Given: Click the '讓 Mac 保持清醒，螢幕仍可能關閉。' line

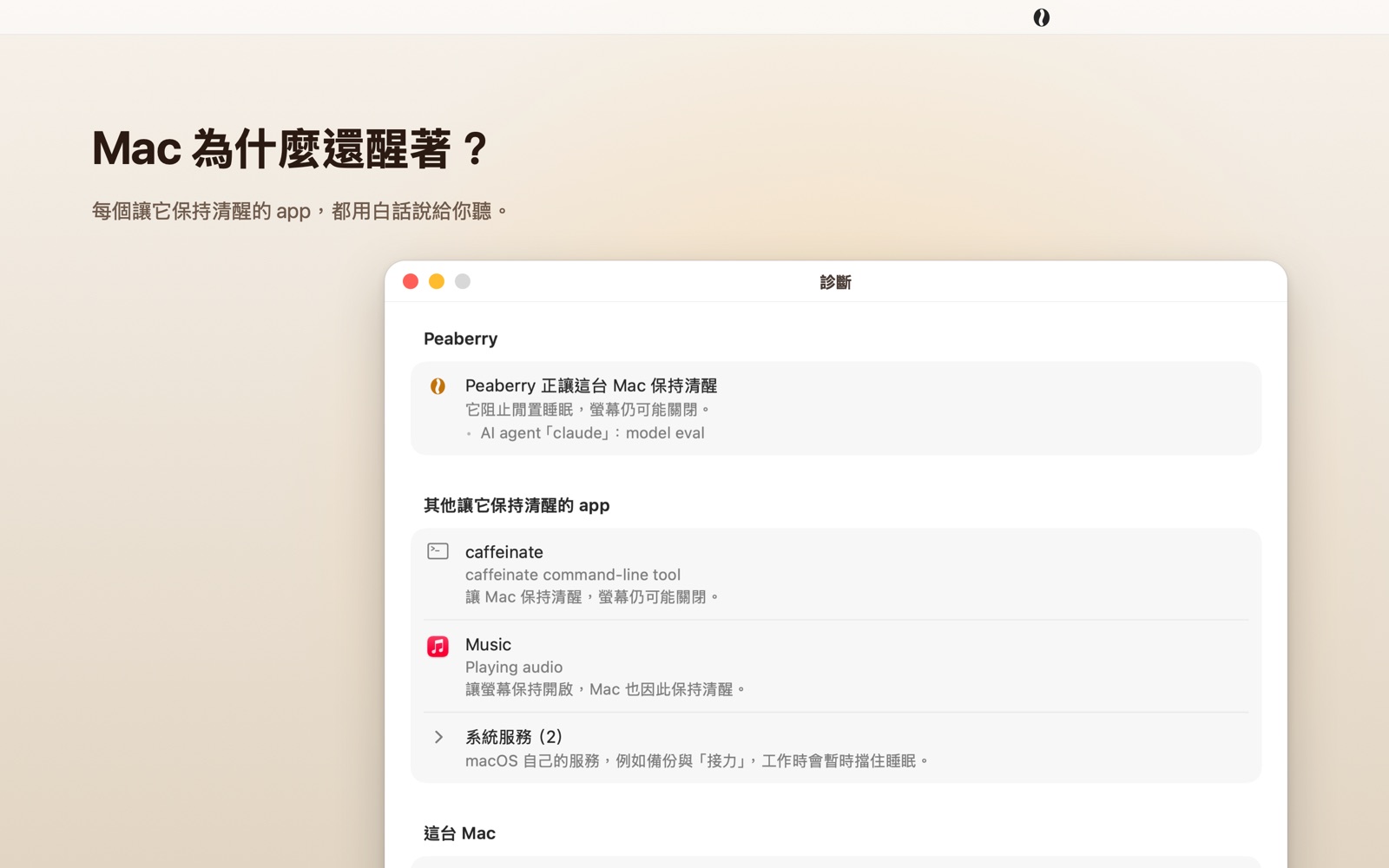Looking at the screenshot, I should click(x=592, y=597).
